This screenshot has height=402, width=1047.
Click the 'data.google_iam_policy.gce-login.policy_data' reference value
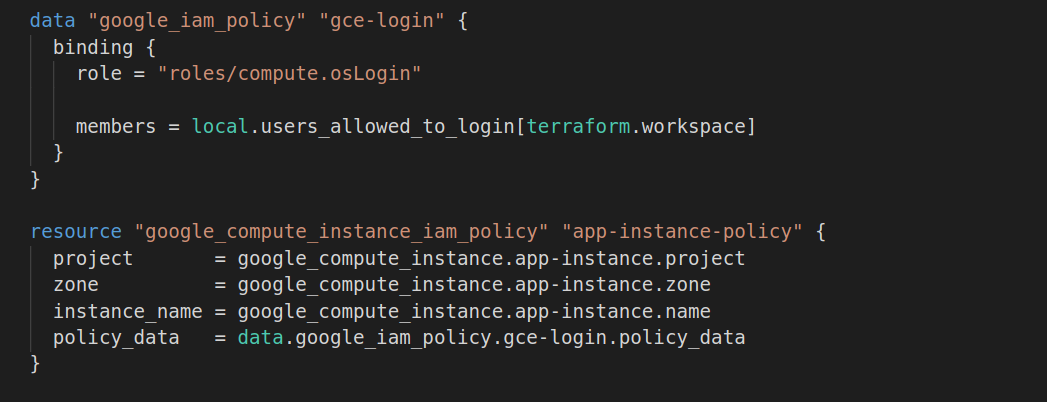[491, 337]
